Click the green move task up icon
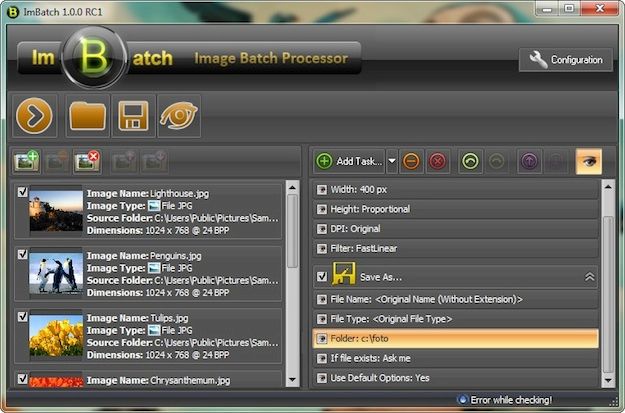 (470, 161)
